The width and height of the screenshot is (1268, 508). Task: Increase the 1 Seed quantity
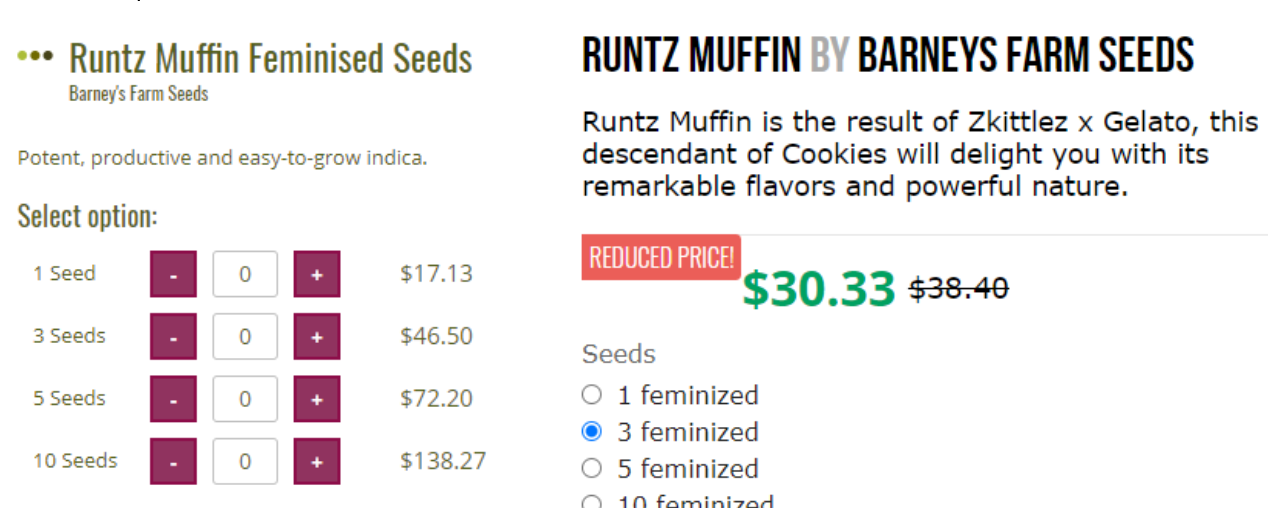coord(316,274)
